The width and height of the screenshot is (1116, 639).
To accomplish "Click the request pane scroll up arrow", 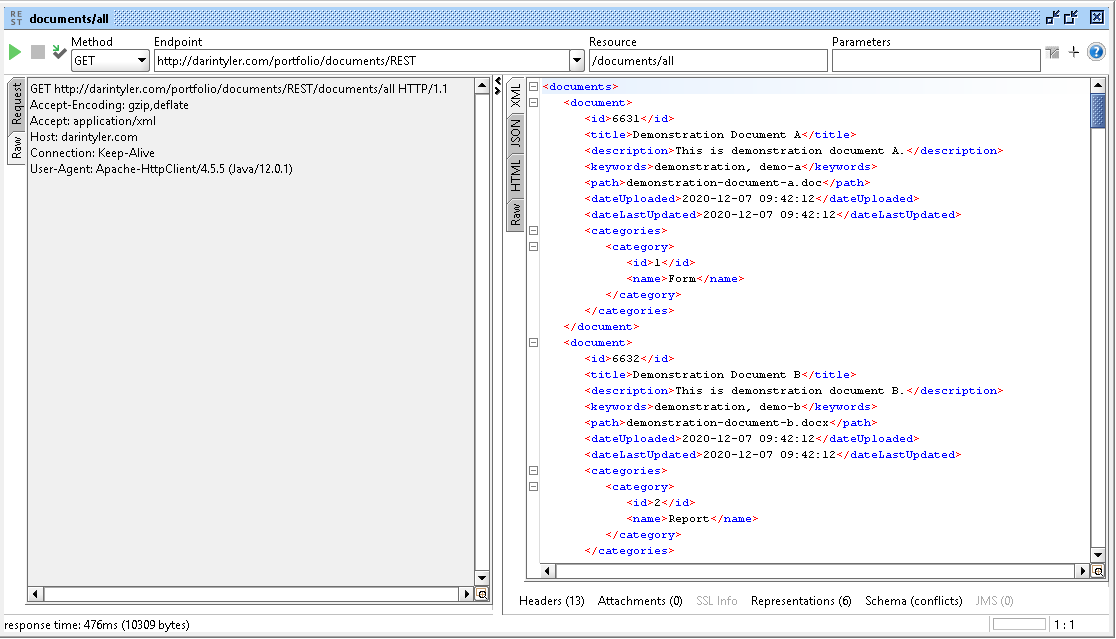I will [482, 86].
